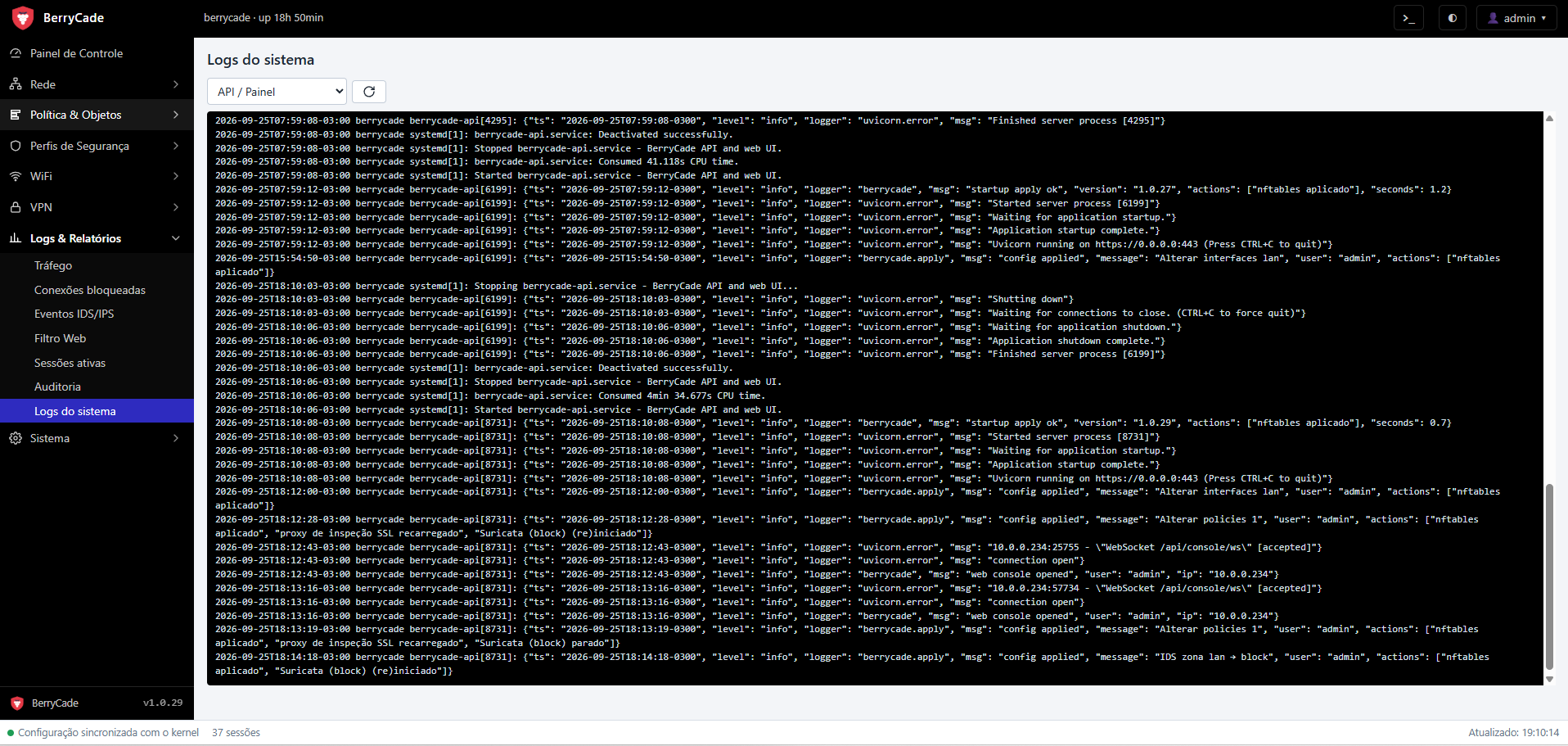The width and height of the screenshot is (1568, 746).
Task: Click the Rede network icon
Action: [x=16, y=84]
